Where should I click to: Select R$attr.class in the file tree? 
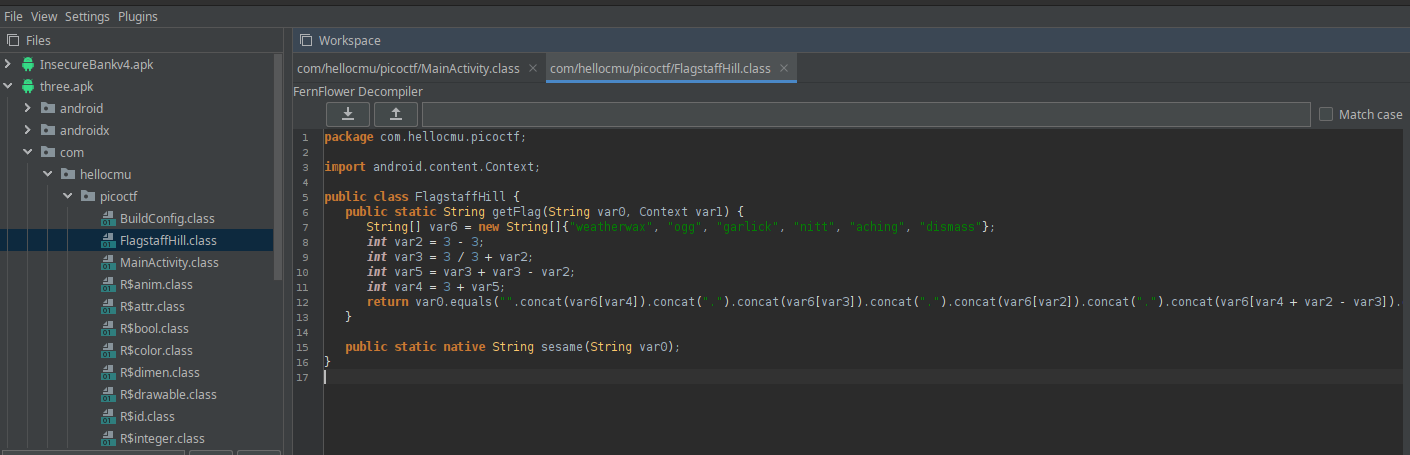coord(154,306)
